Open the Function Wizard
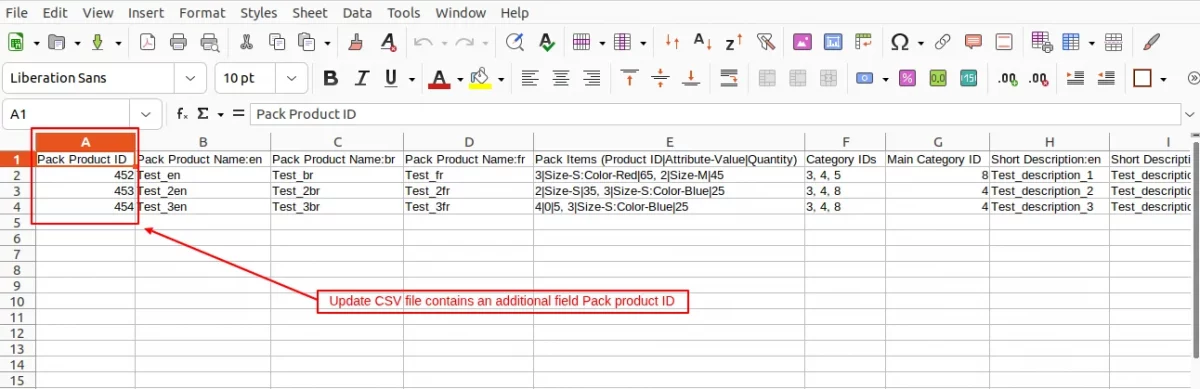1200x389 pixels. tap(182, 114)
